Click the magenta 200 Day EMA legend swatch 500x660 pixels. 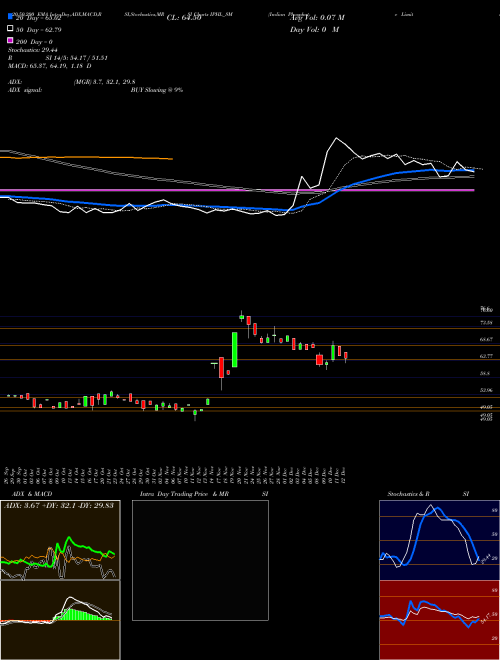tap(10, 41)
